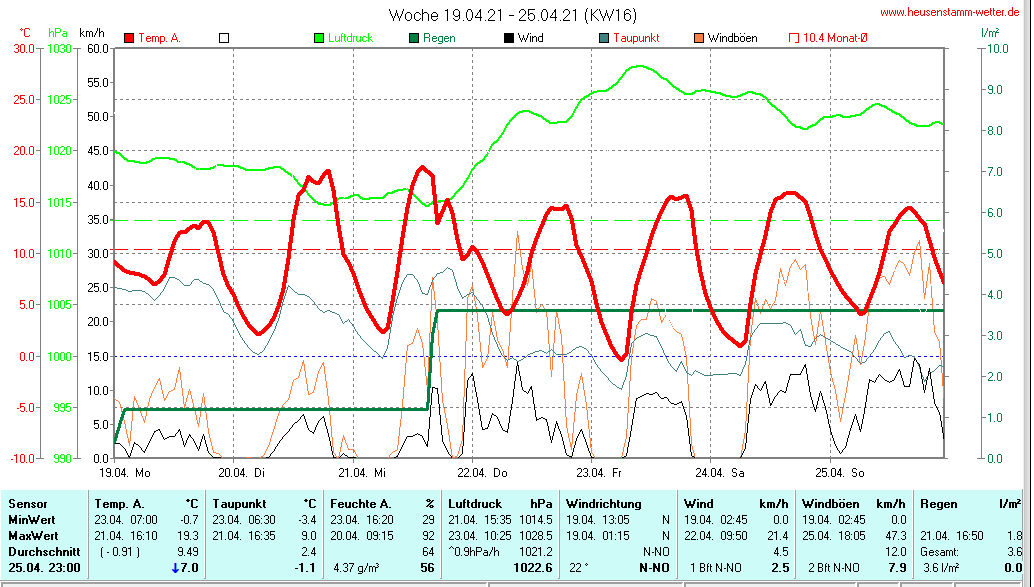The height and width of the screenshot is (587, 1034).
Task: Click the Feuchte A. column header
Action: (x=361, y=504)
